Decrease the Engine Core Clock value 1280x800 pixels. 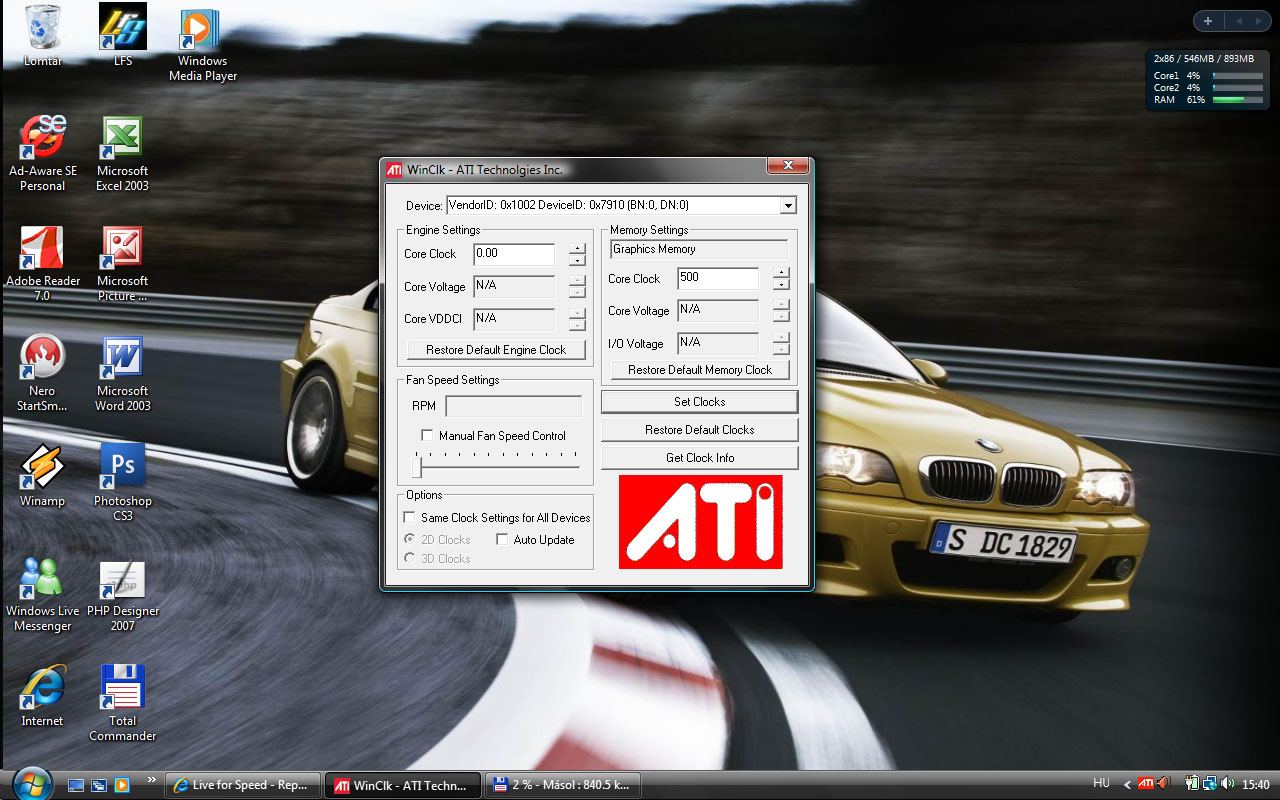click(577, 260)
